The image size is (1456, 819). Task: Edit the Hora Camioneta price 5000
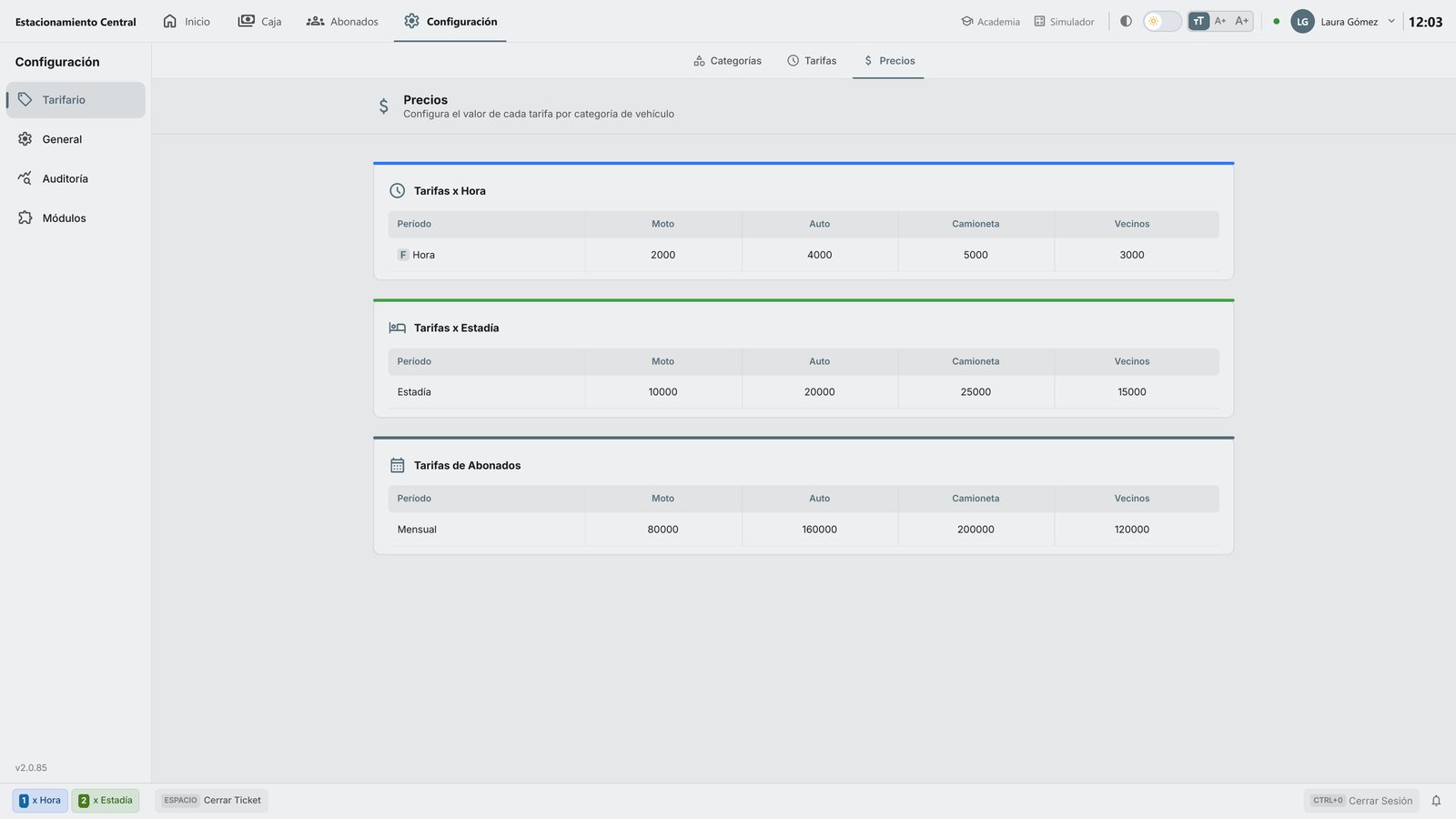tap(976, 255)
